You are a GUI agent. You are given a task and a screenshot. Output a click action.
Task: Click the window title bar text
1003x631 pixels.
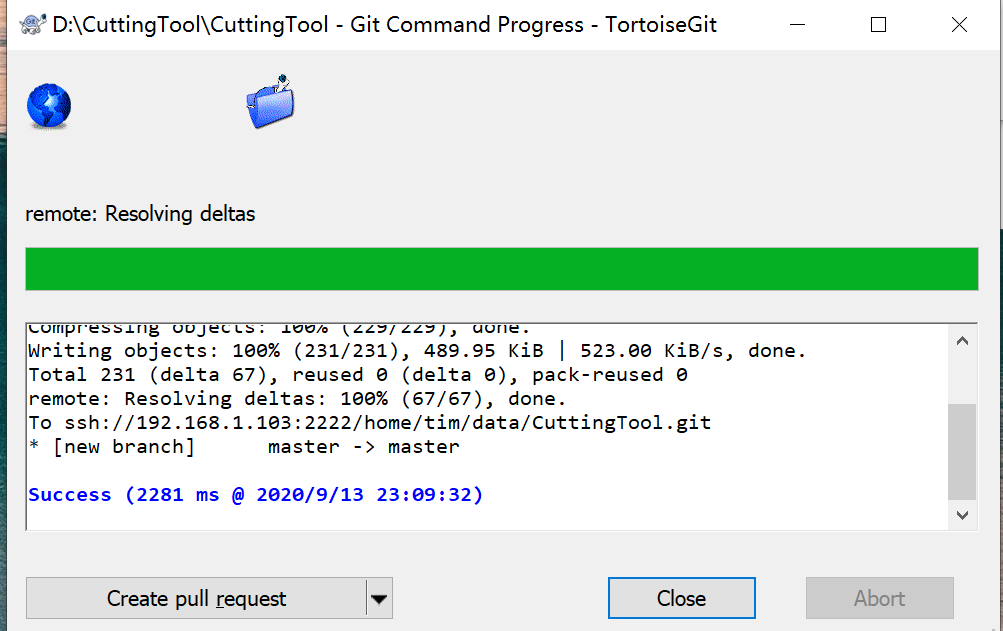tap(385, 25)
